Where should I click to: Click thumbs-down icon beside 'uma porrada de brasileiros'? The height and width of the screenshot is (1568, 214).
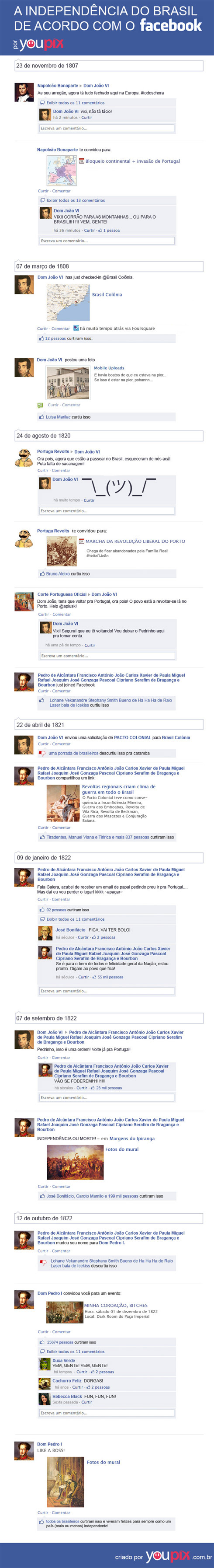(42, 753)
